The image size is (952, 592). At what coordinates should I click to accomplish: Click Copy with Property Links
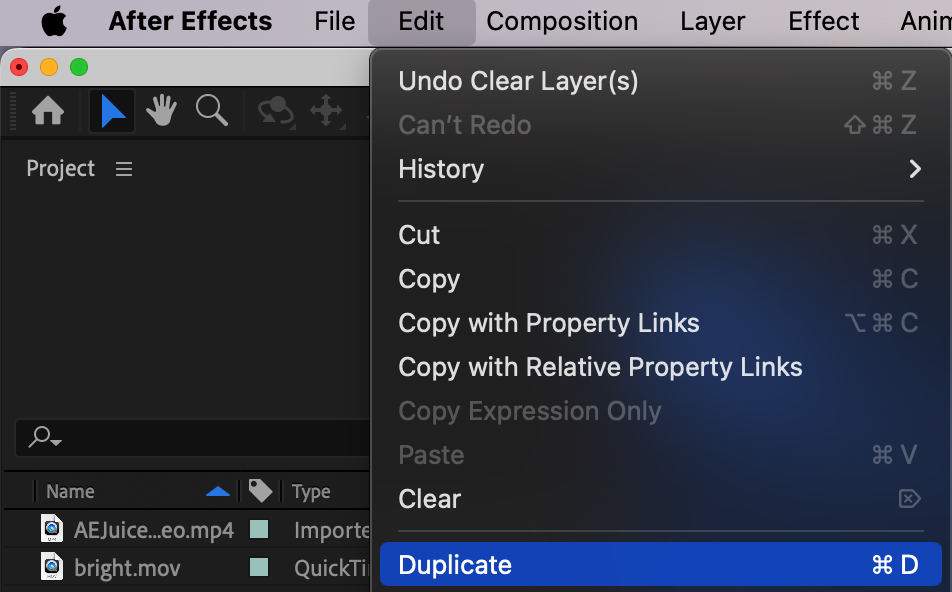tap(549, 323)
